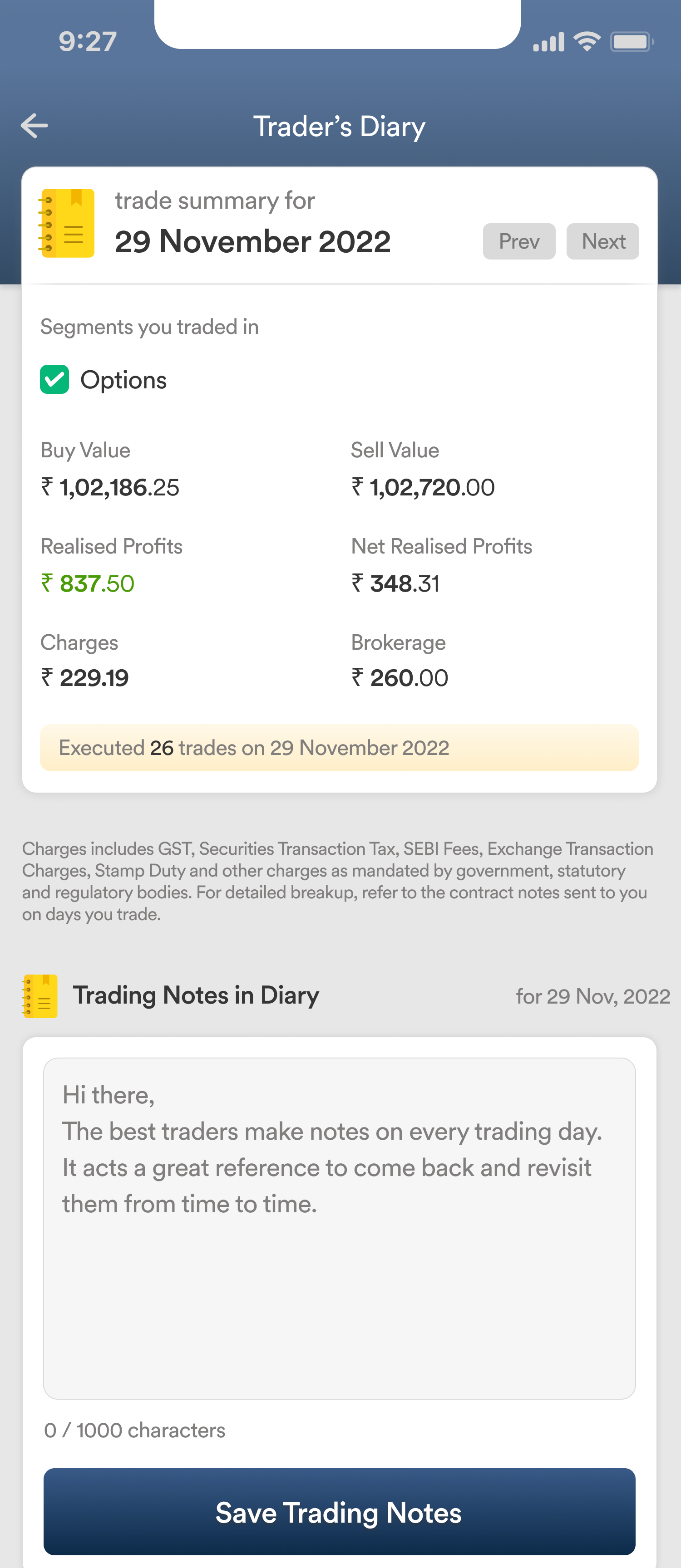This screenshot has width=681, height=1568.
Task: Tap the Buy Value amount
Action: point(110,487)
